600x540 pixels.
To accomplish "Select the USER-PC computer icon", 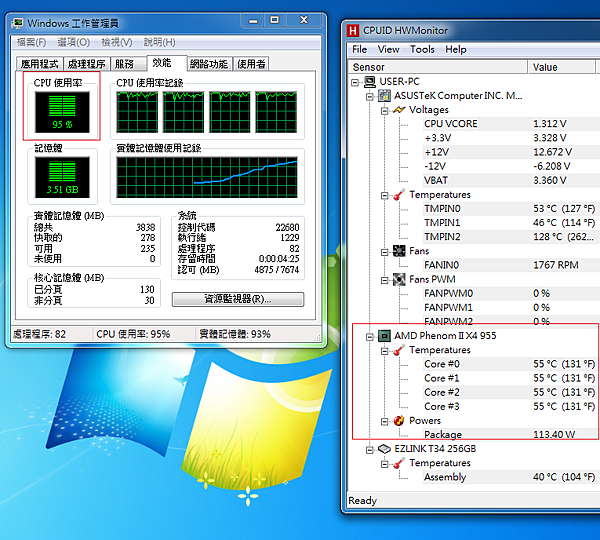I will tap(370, 82).
